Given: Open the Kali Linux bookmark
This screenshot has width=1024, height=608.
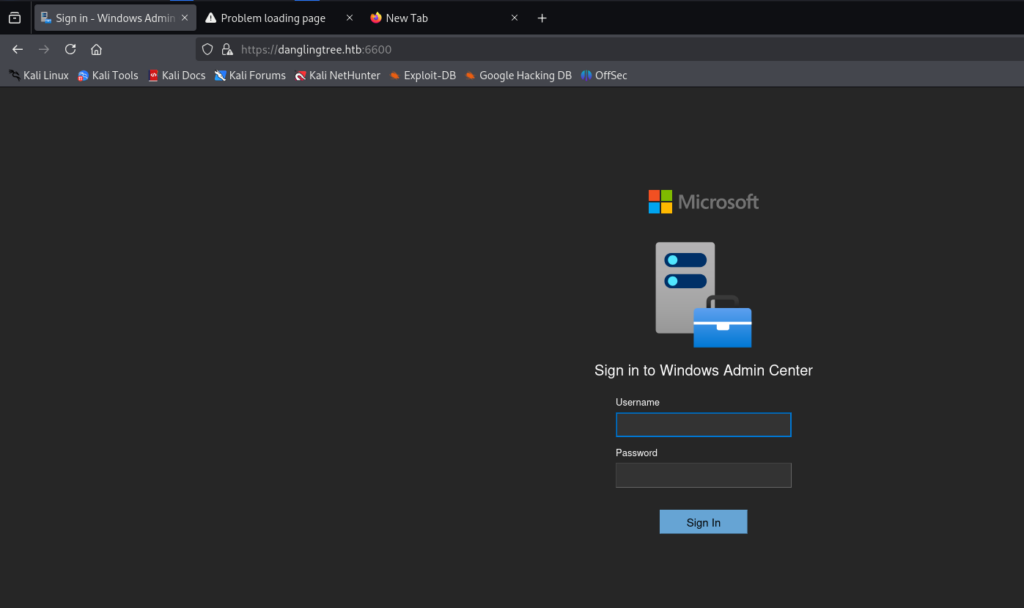Looking at the screenshot, I should point(39,76).
